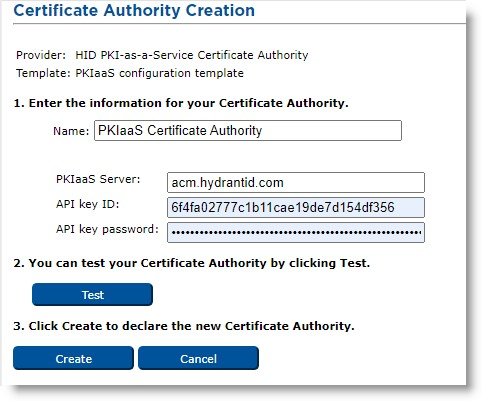
Task: Click the Certificate Authority Creation heading
Action: pyautogui.click(x=134, y=10)
